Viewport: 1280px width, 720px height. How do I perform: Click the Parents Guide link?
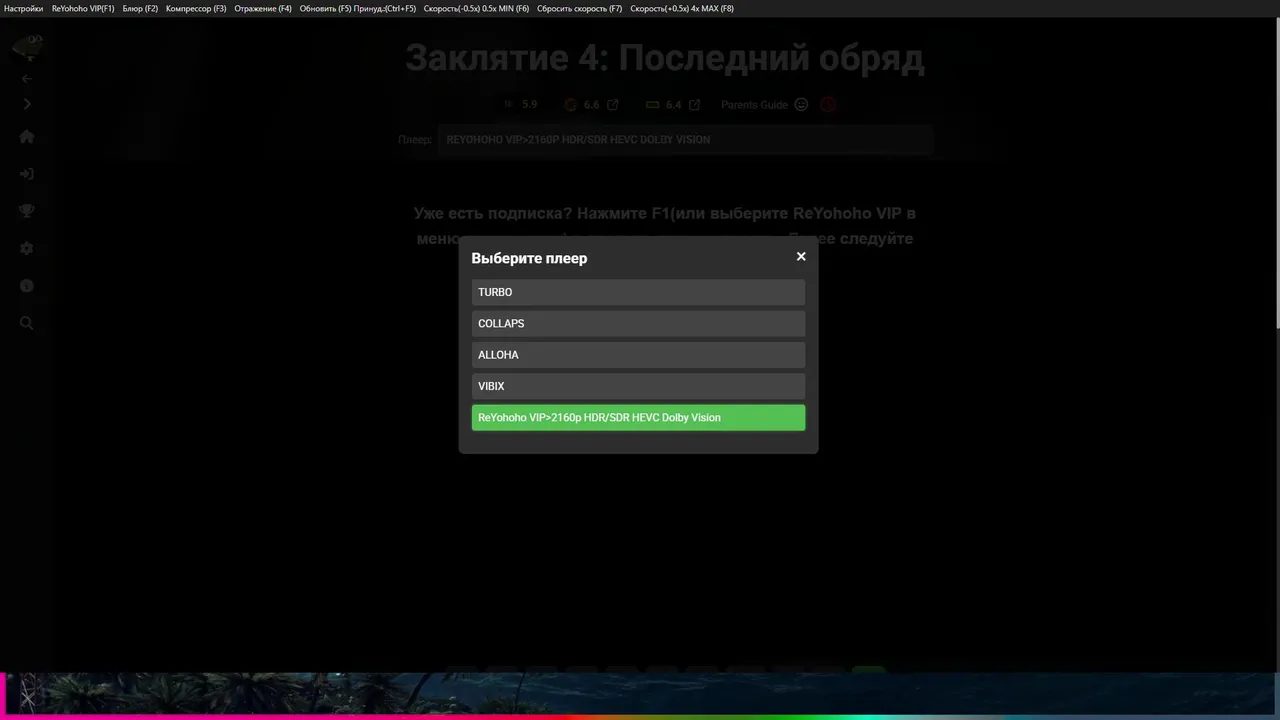pyautogui.click(x=754, y=104)
